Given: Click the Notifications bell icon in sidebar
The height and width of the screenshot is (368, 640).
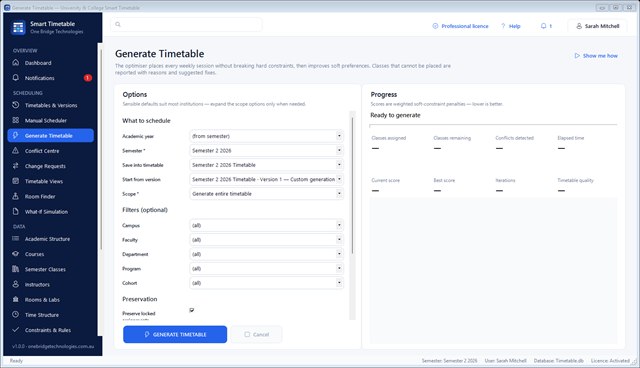Looking at the screenshot, I should point(16,78).
